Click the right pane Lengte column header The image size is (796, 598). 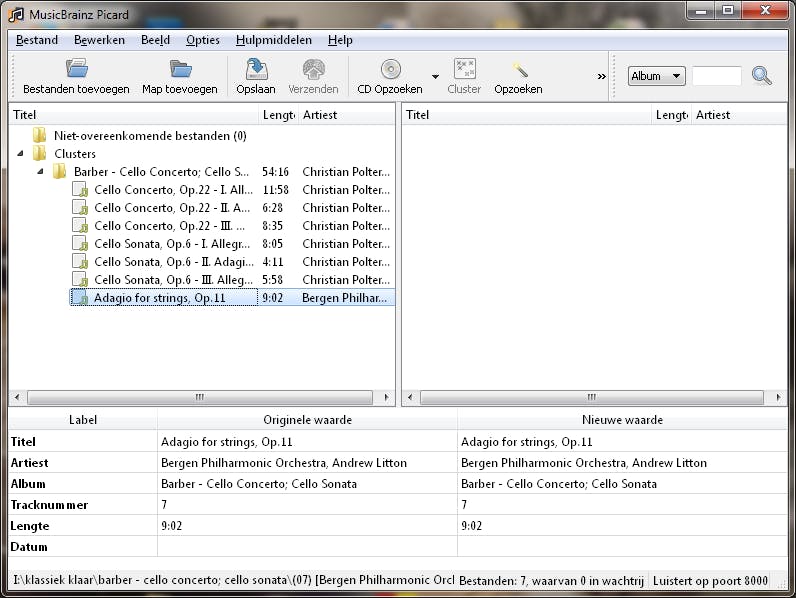672,115
